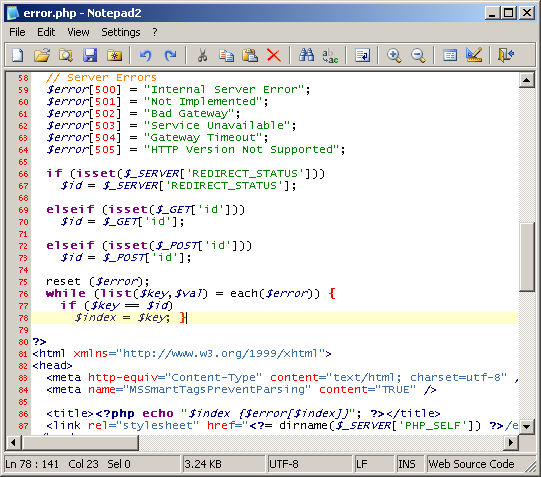Click the Web Source Code scheme label
The width and height of the screenshot is (541, 477).
point(471,464)
